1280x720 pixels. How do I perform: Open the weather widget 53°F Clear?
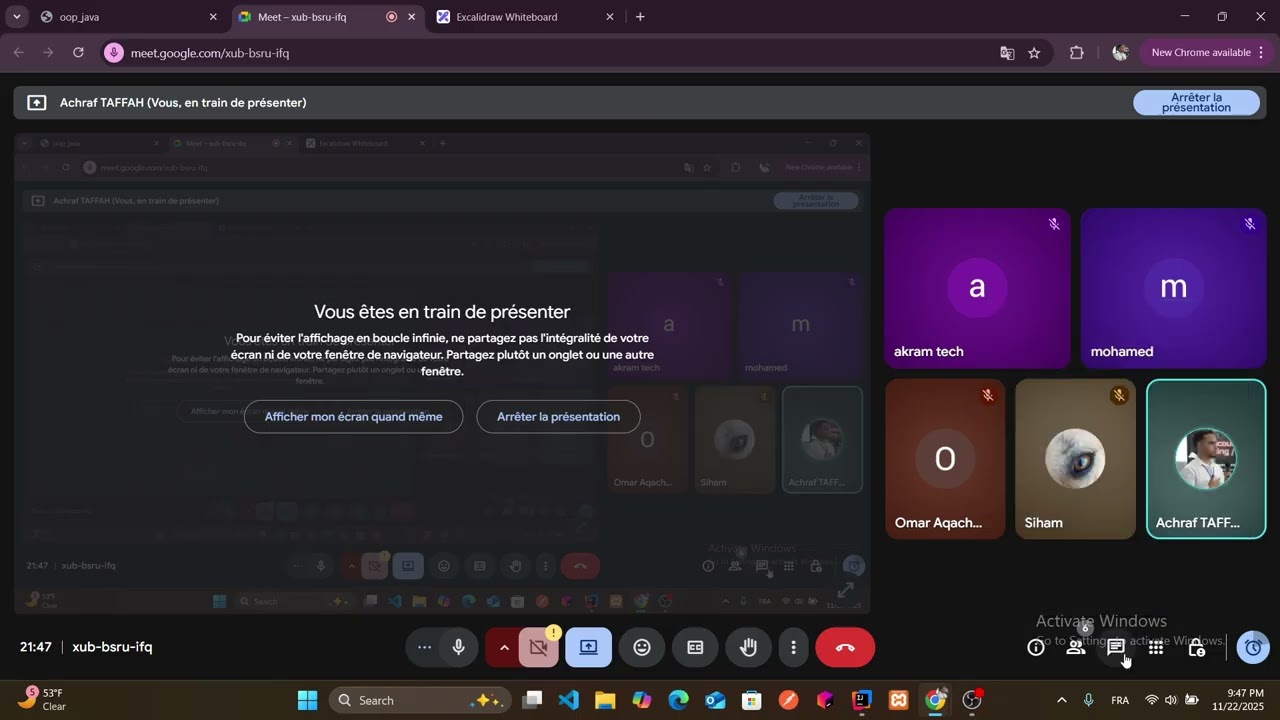[x=43, y=700]
